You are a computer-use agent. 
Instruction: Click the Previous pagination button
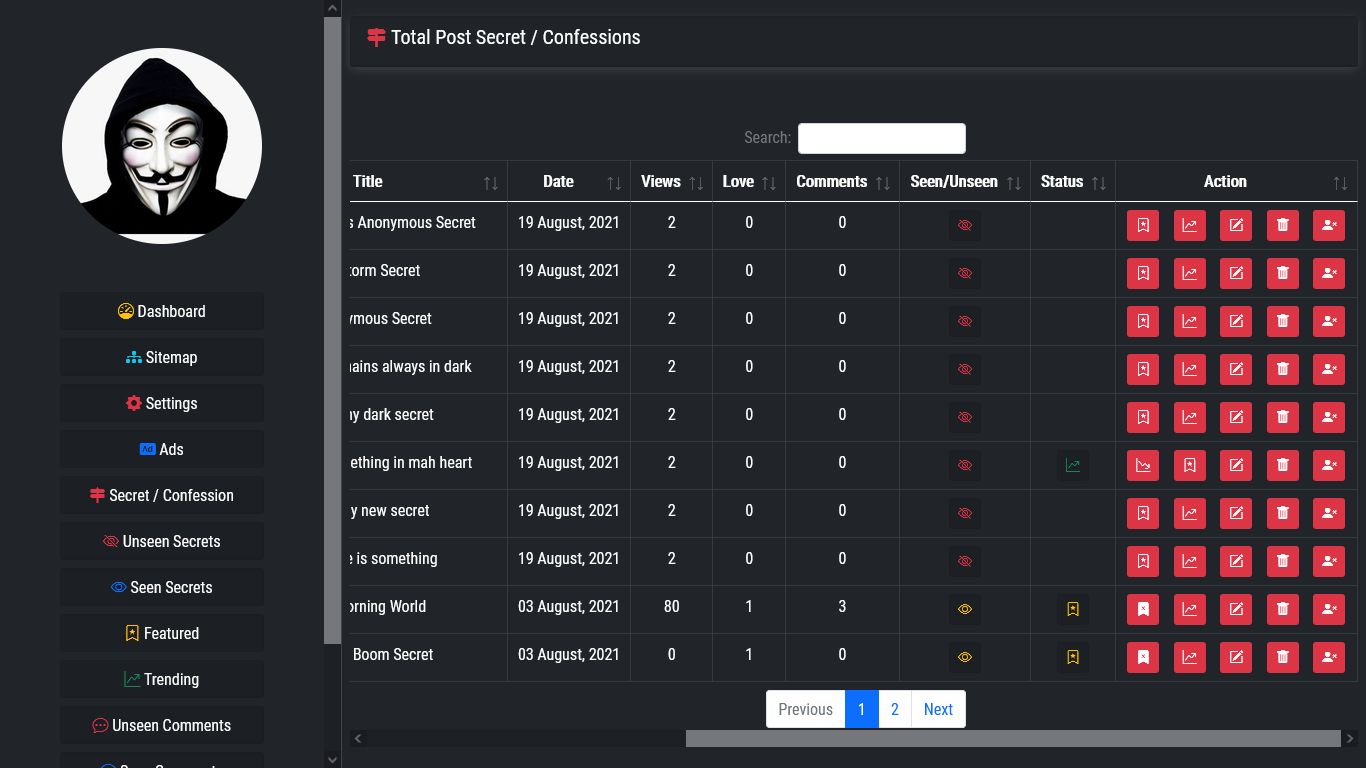[x=805, y=709]
